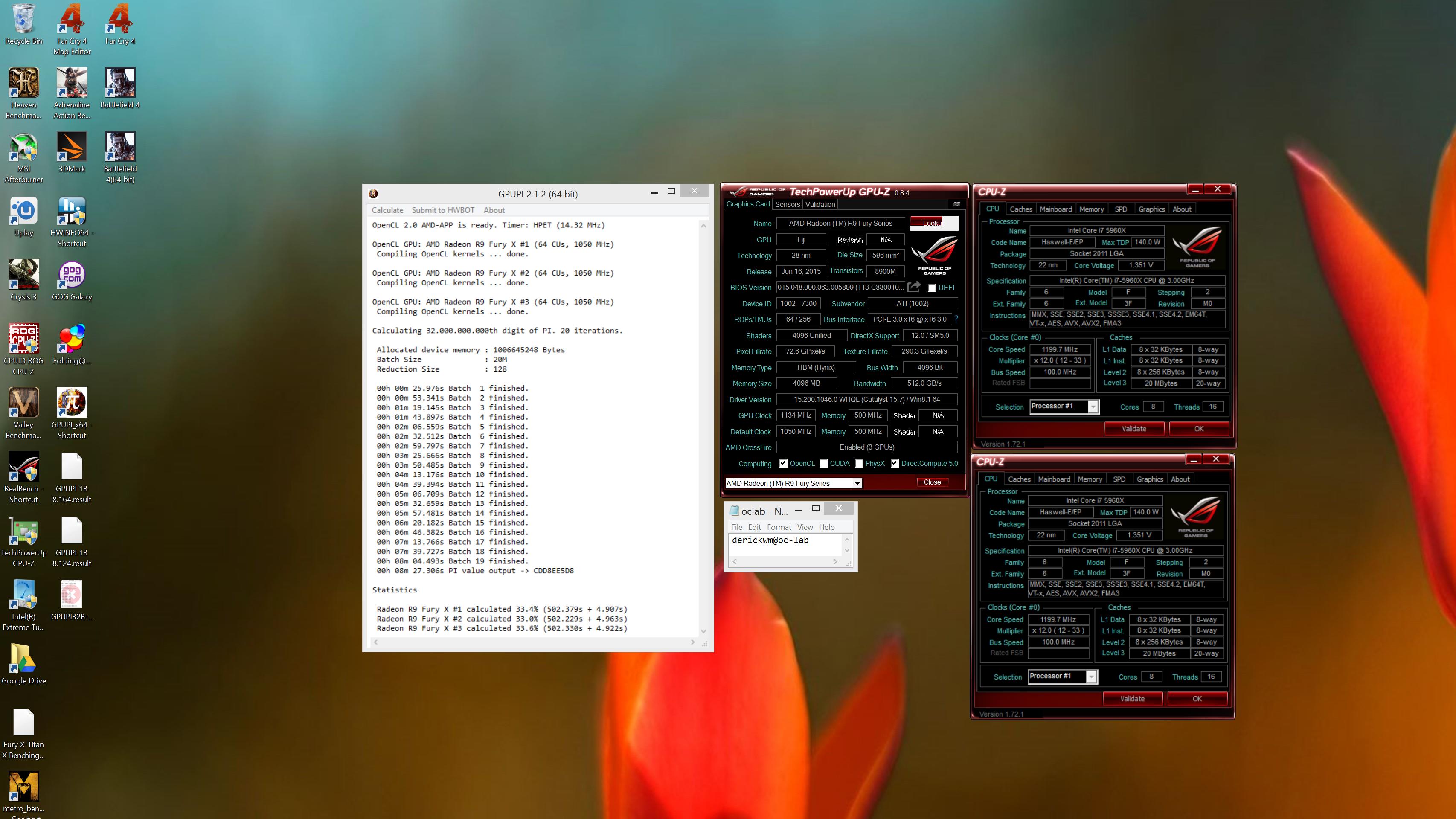Select the GPUPI32B desktop file icon
1456x819 pixels.
[72, 600]
